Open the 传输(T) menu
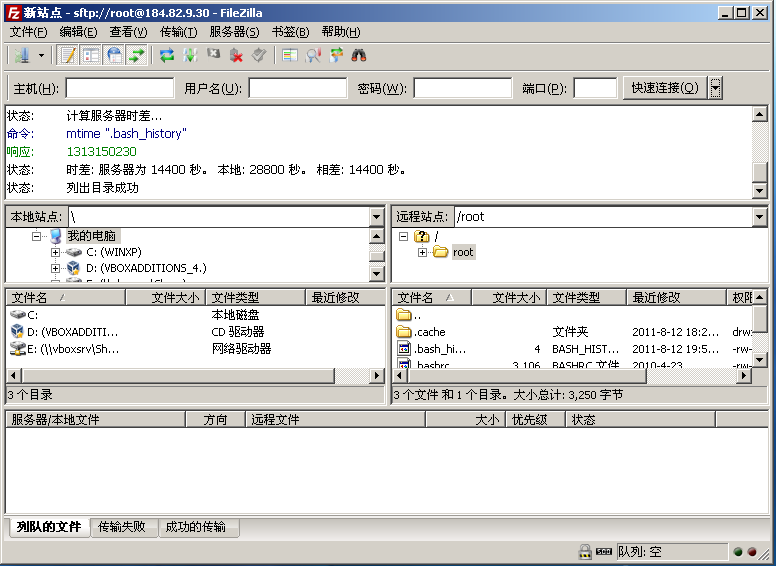776x566 pixels. click(x=178, y=32)
